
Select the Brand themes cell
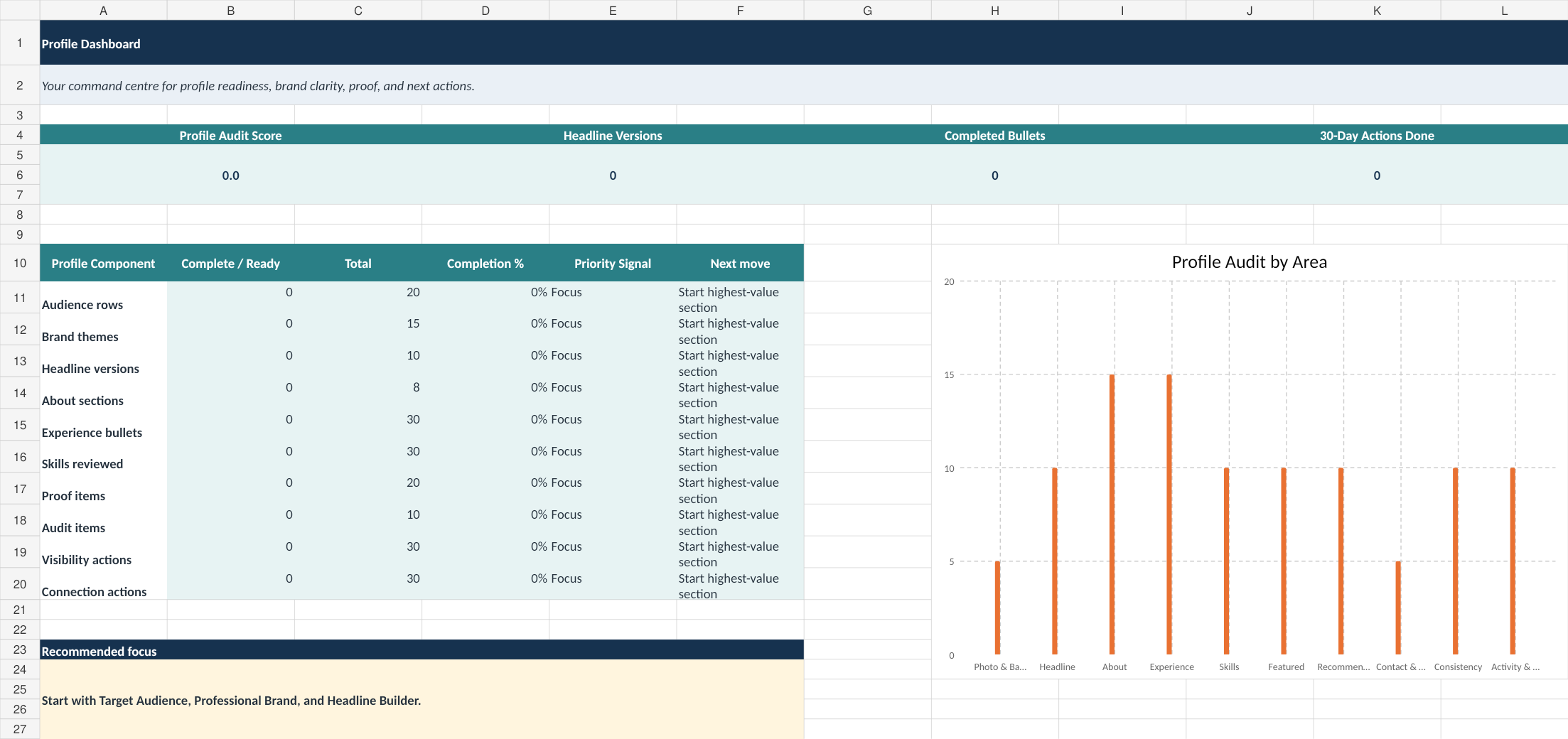tap(103, 330)
